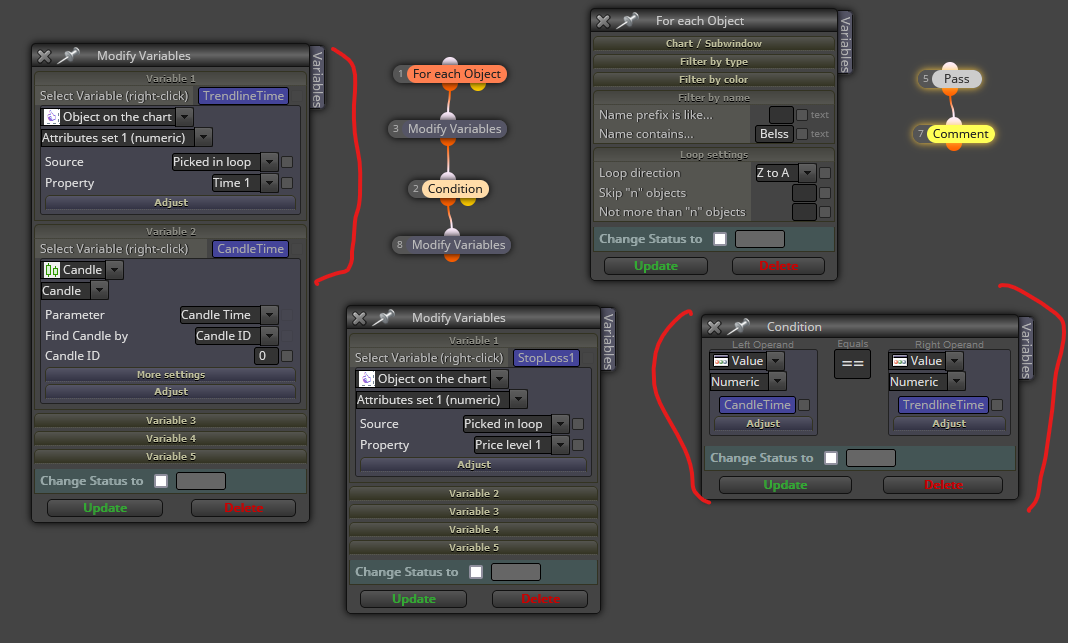The height and width of the screenshot is (643, 1068).
Task: Open the Loop direction Z to A dropdown
Action: click(x=807, y=173)
